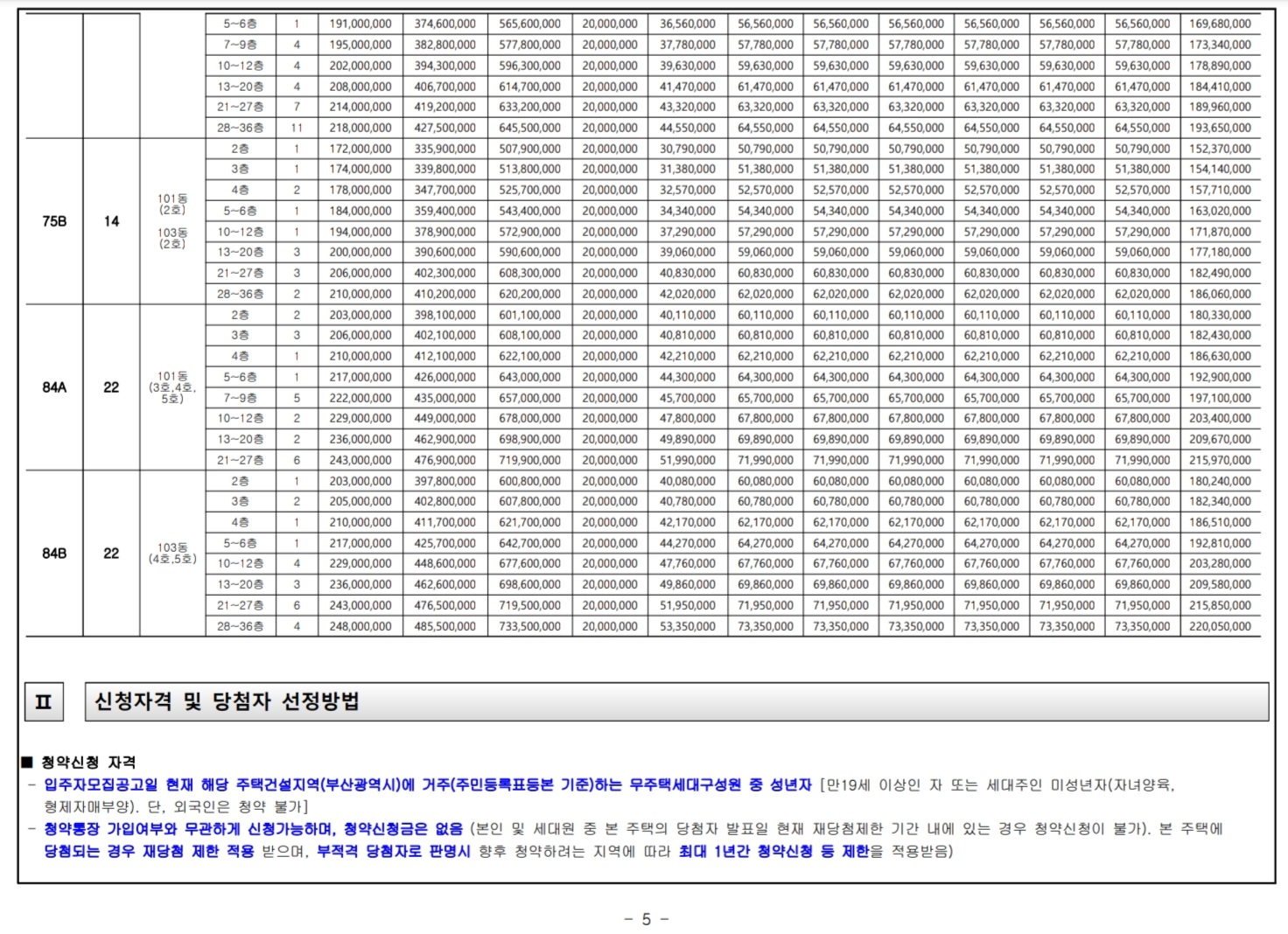1288x934 pixels.
Task: Click the page number - 5 -
Action: [x=647, y=919]
